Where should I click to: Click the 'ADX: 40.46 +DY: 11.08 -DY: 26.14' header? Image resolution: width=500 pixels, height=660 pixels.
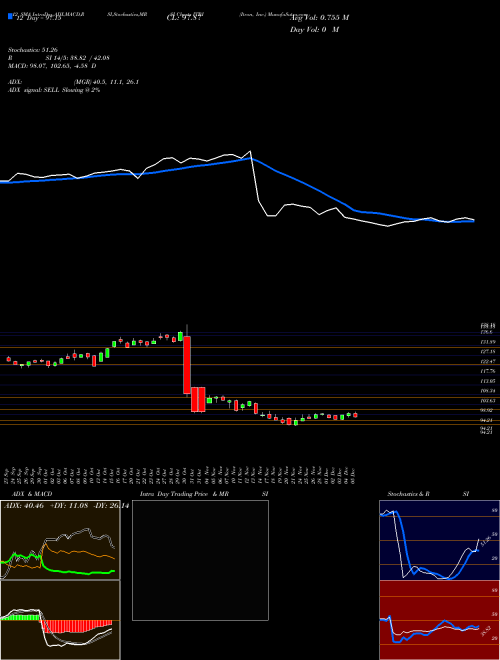tap(66, 506)
